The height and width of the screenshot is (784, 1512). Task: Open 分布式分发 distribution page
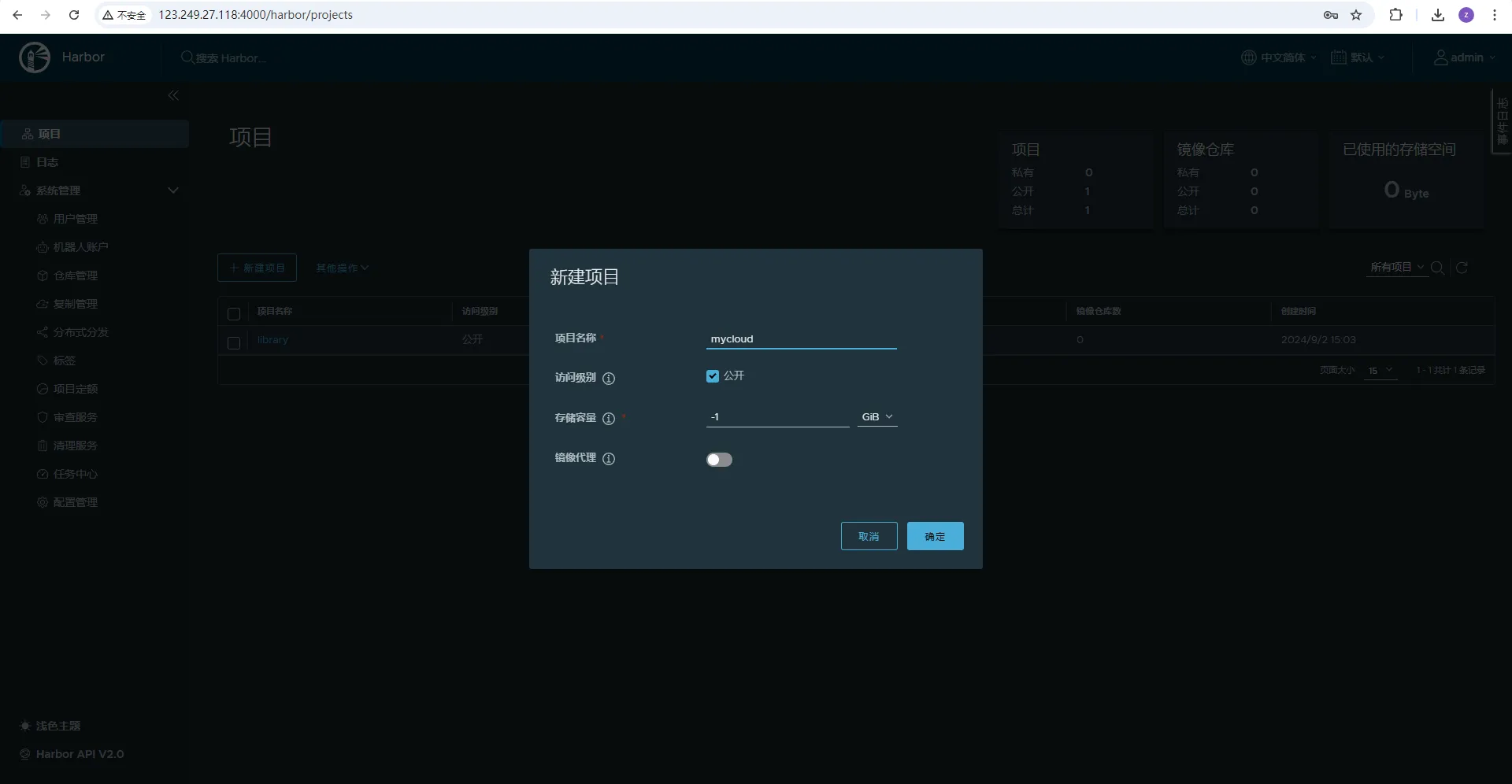[80, 332]
